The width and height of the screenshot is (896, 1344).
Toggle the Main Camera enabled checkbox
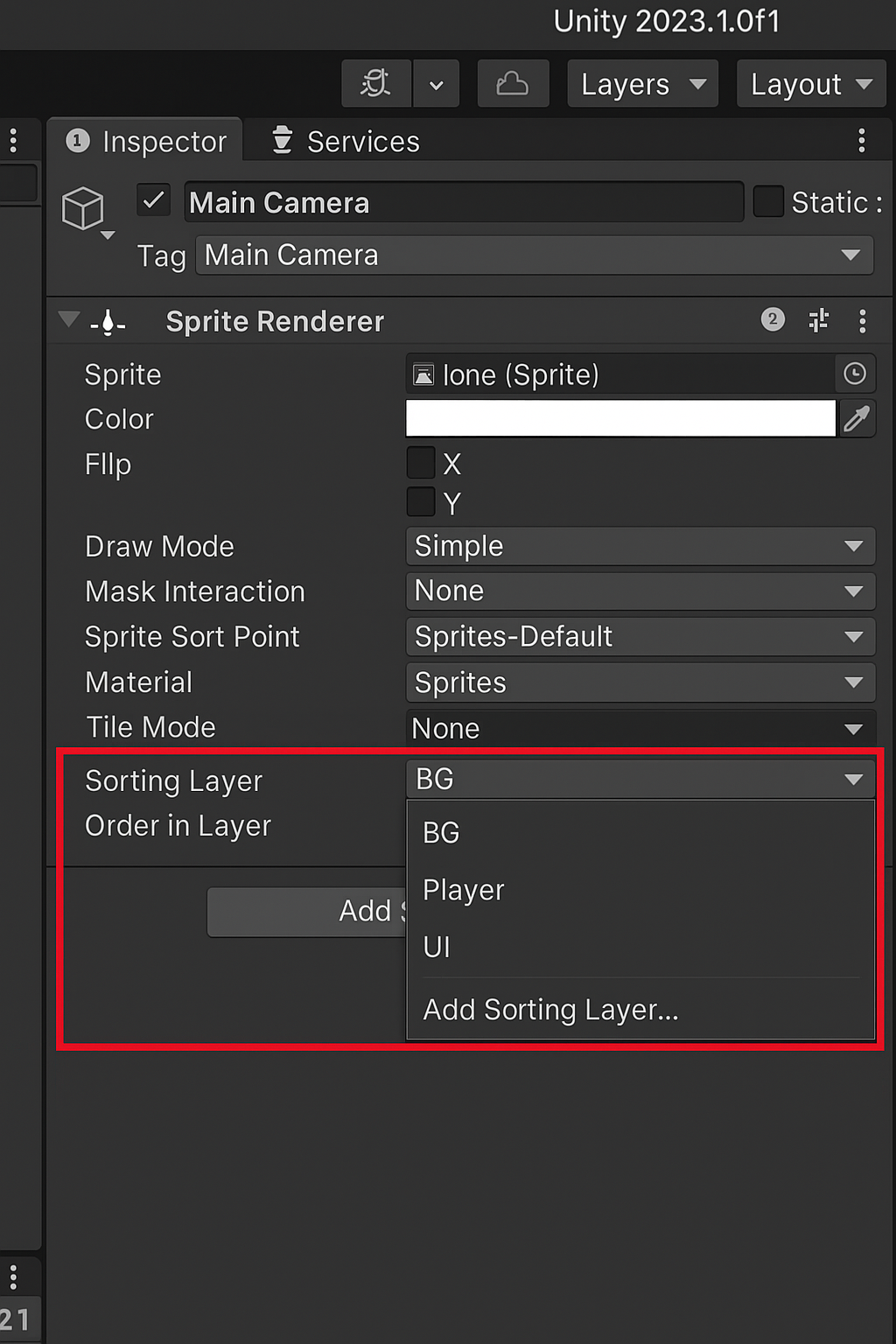(x=153, y=200)
